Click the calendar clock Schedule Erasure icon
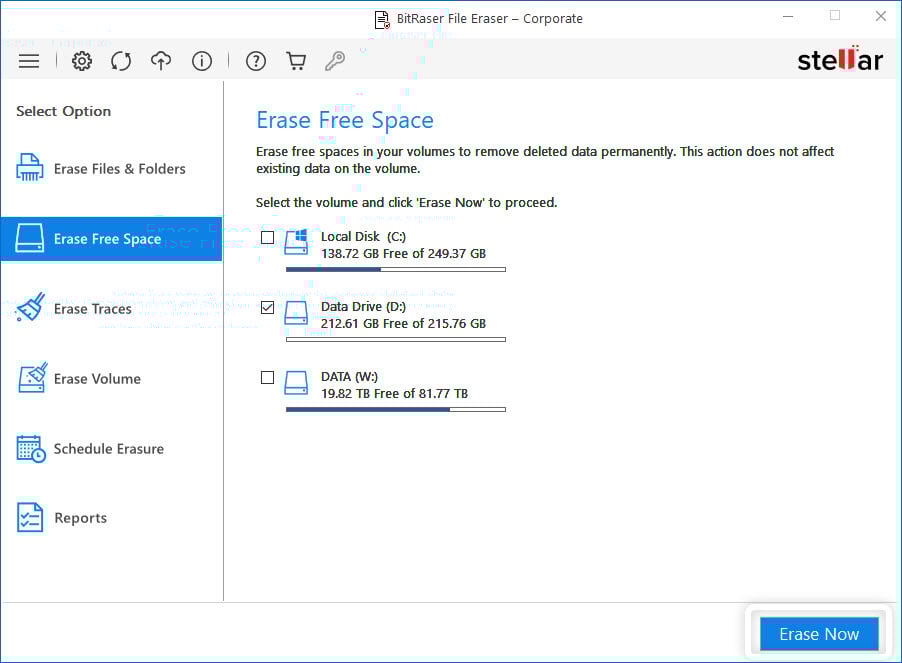 tap(31, 449)
